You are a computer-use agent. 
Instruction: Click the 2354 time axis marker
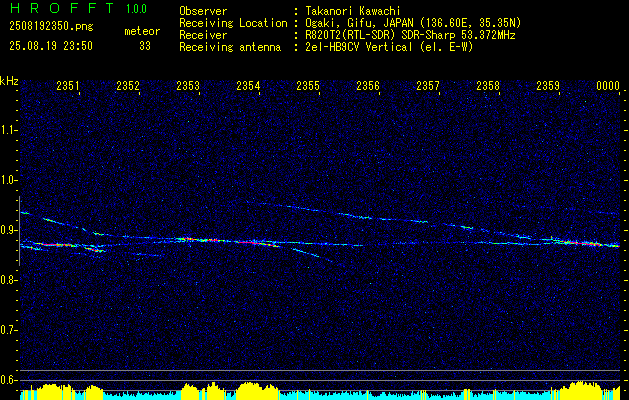click(248, 85)
